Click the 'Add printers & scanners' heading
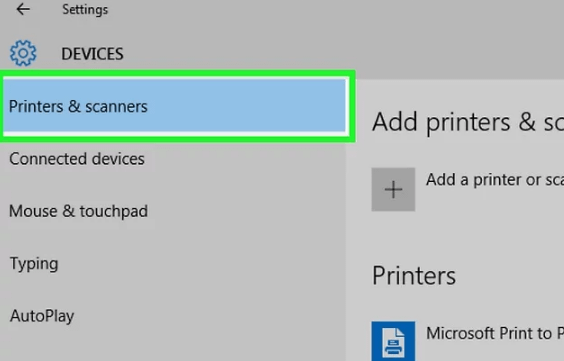 (x=468, y=122)
